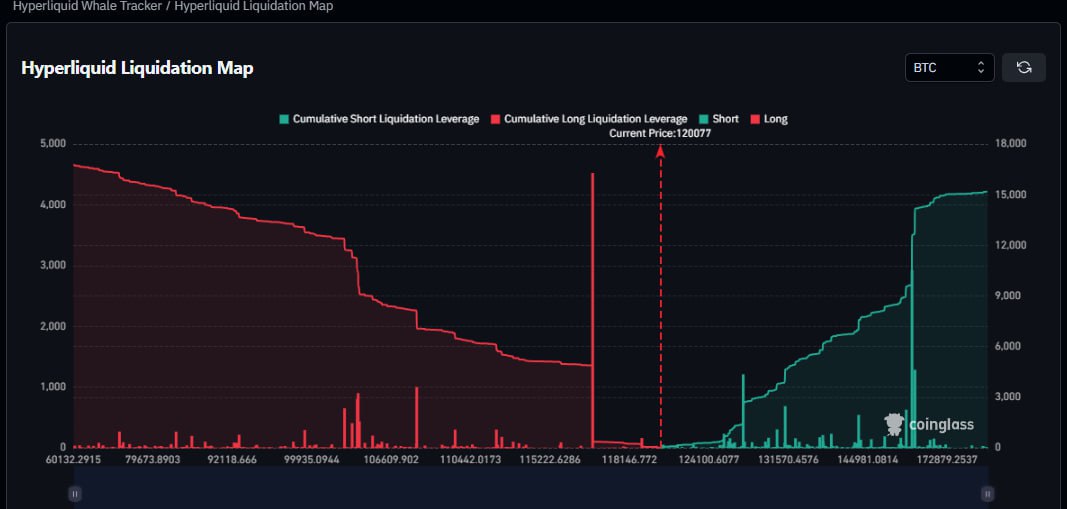Grab the right zoom range slider handle
The image size is (1067, 509).
coord(987,494)
